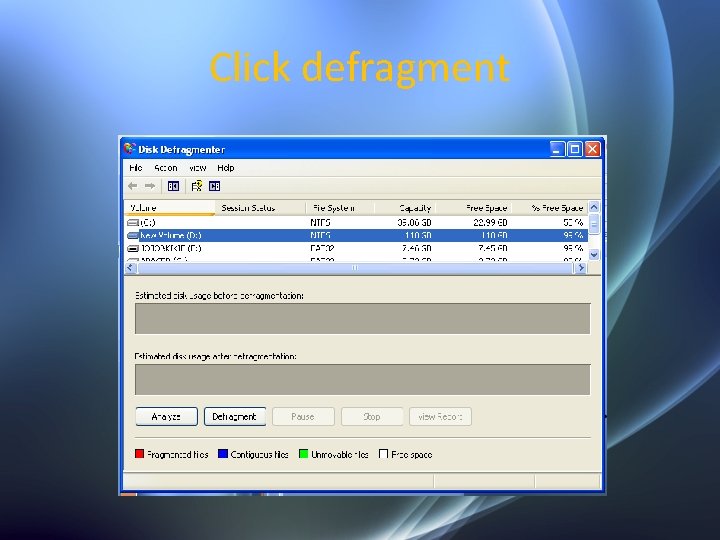Open the Help toolbar icon with question mark
Image resolution: width=720 pixels, height=540 pixels.
[197, 186]
